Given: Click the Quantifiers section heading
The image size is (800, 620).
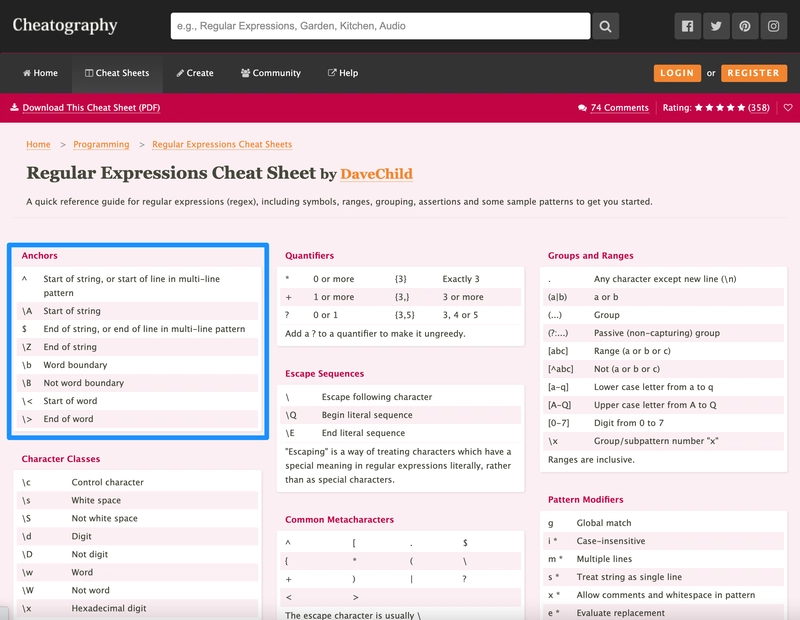Looking at the screenshot, I should pyautogui.click(x=309, y=256).
